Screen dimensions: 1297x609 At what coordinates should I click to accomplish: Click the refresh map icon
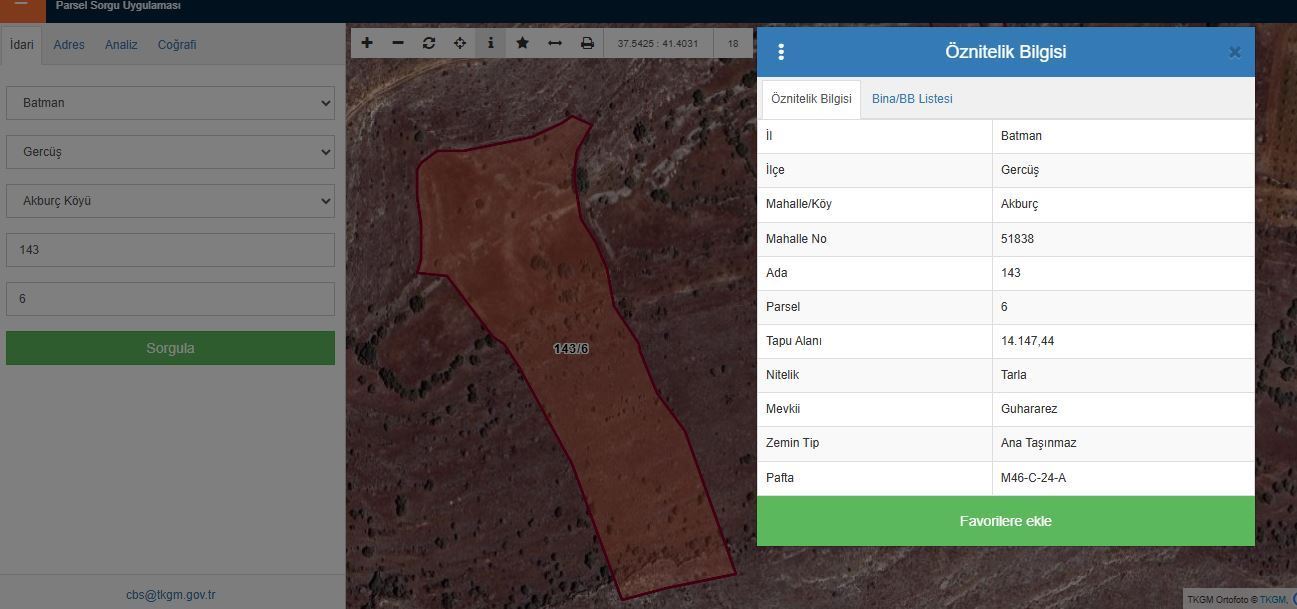coord(429,43)
